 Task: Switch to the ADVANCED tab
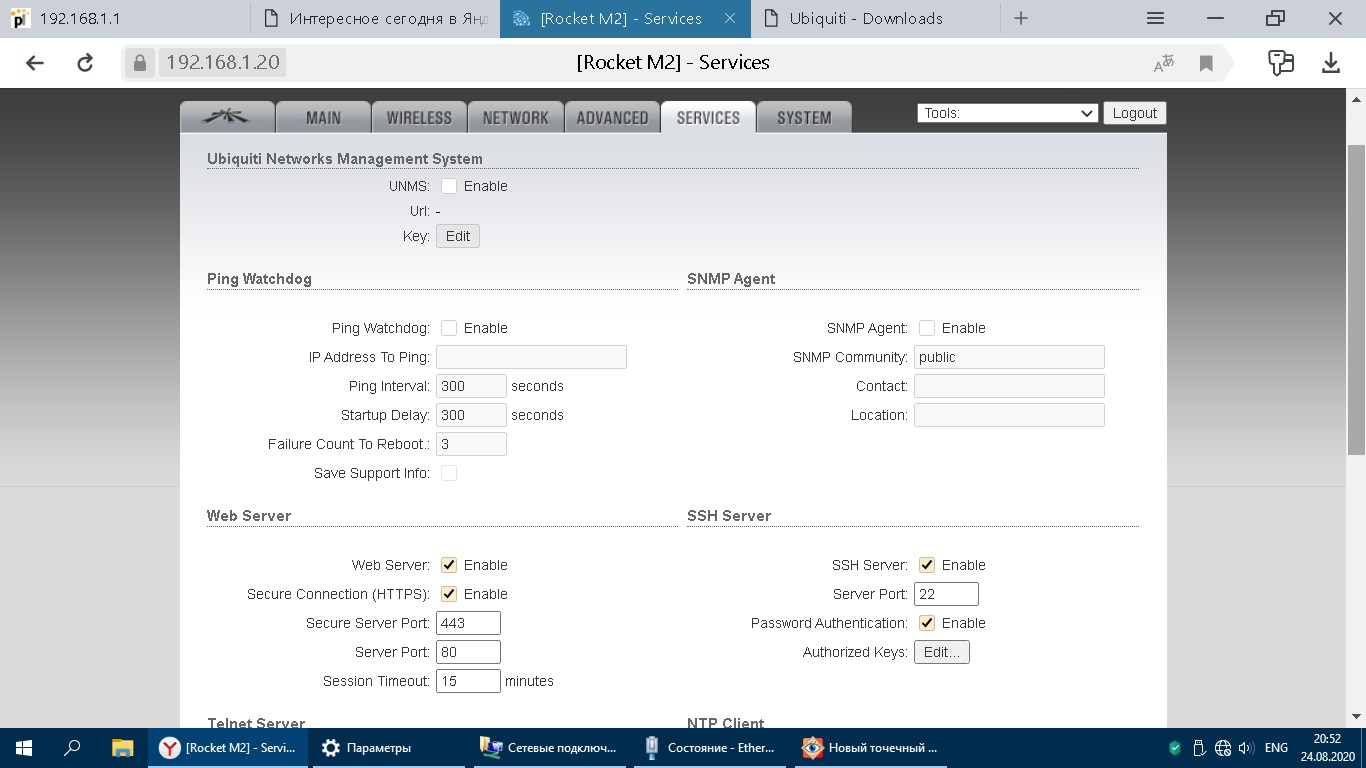(612, 117)
